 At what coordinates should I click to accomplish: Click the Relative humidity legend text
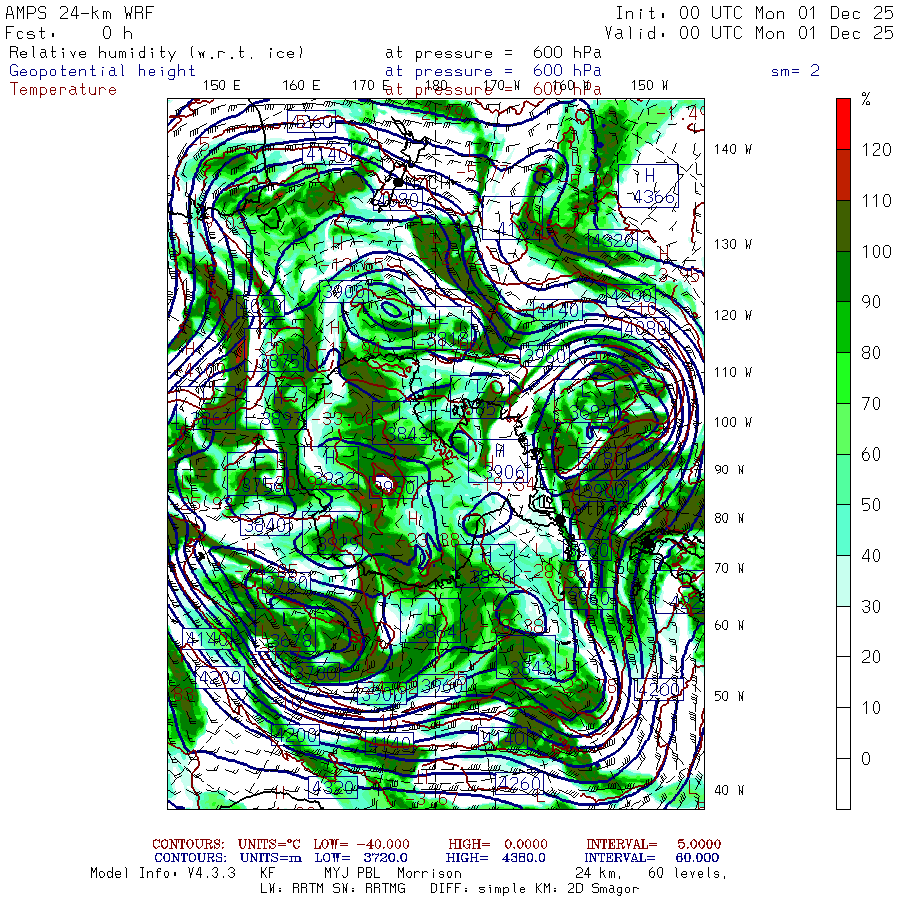click(x=156, y=53)
